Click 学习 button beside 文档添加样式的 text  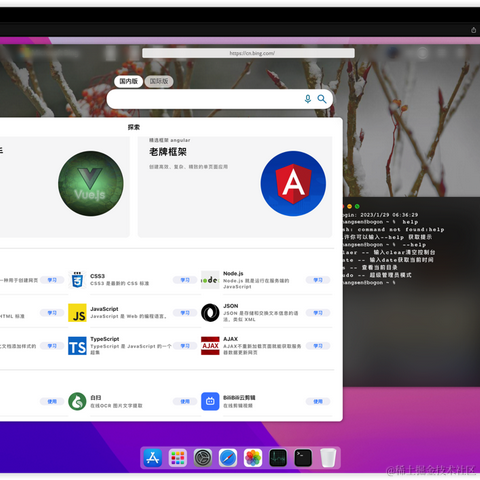(x=52, y=346)
